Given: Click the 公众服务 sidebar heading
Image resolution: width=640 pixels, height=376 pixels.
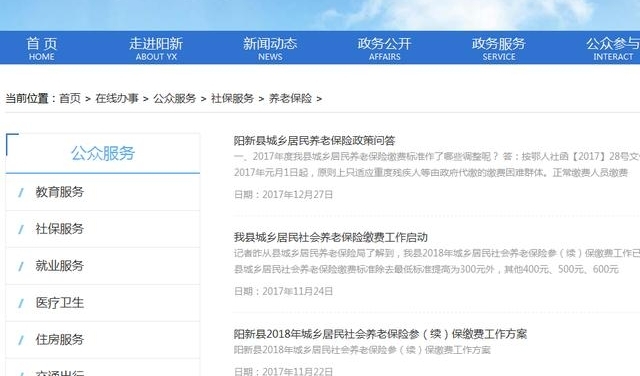Looking at the screenshot, I should (x=103, y=154).
